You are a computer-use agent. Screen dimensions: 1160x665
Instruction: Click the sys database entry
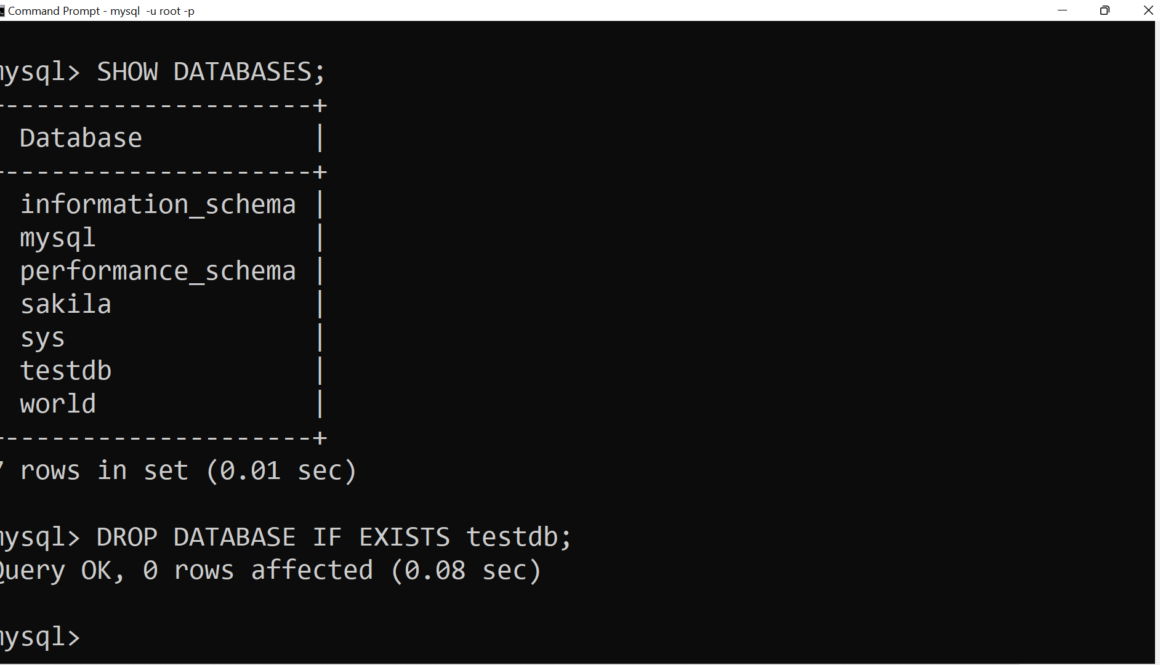pos(42,338)
